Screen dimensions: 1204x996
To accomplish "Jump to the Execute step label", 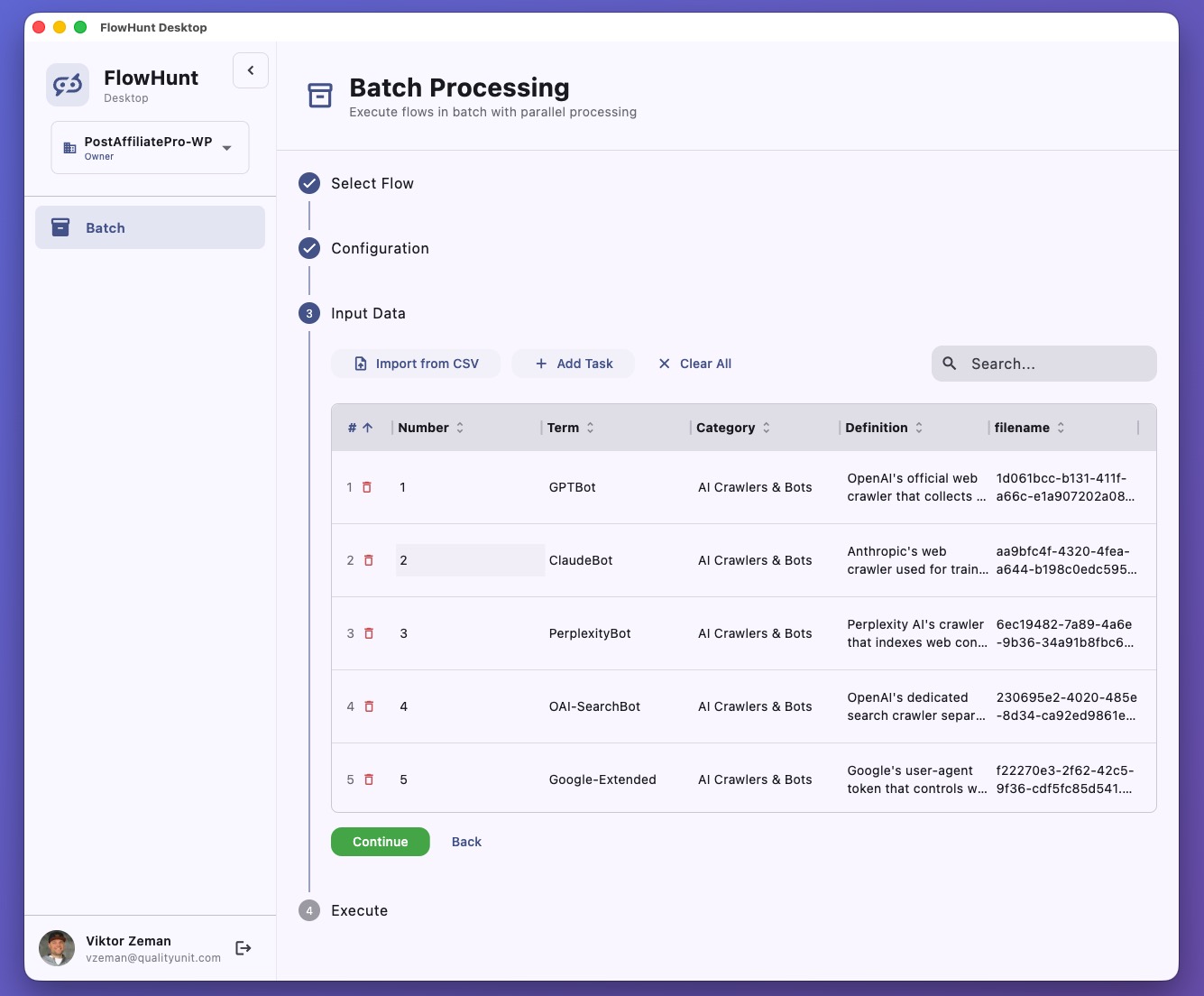I will pyautogui.click(x=359, y=910).
